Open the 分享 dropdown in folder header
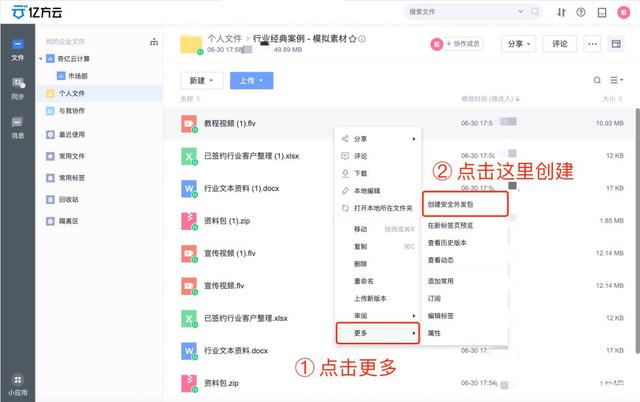This screenshot has height=402, width=640. coord(518,44)
